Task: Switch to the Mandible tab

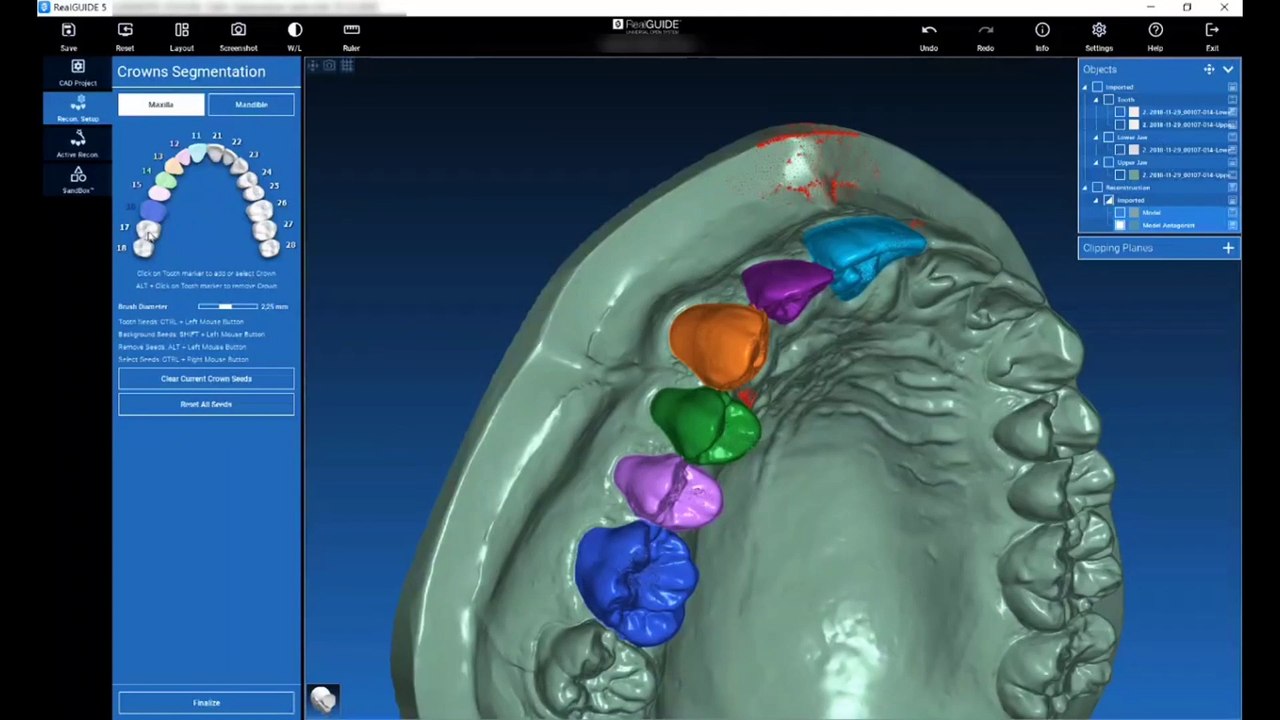Action: (251, 104)
